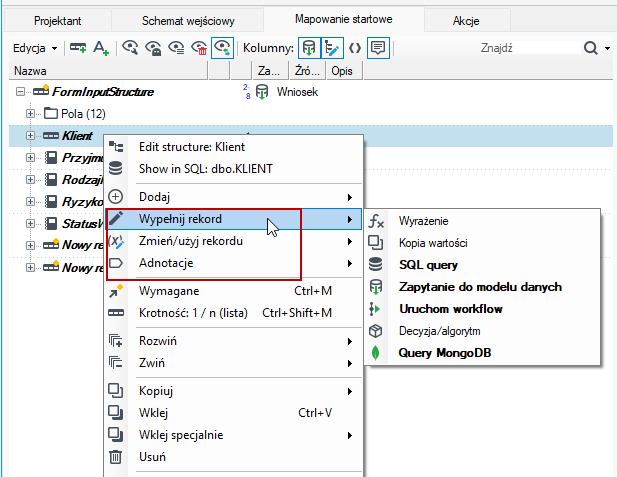This screenshot has width=617, height=477.
Task: Select SQL query in the submenu
Action: 482,265
